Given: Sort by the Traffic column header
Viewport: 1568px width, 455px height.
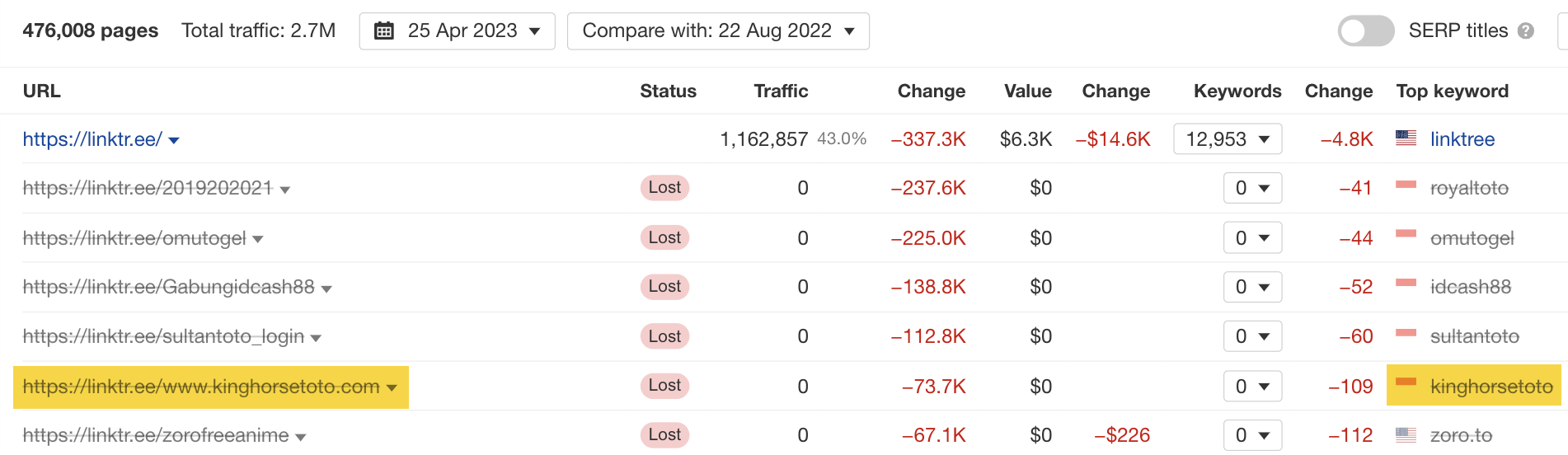Looking at the screenshot, I should [781, 91].
